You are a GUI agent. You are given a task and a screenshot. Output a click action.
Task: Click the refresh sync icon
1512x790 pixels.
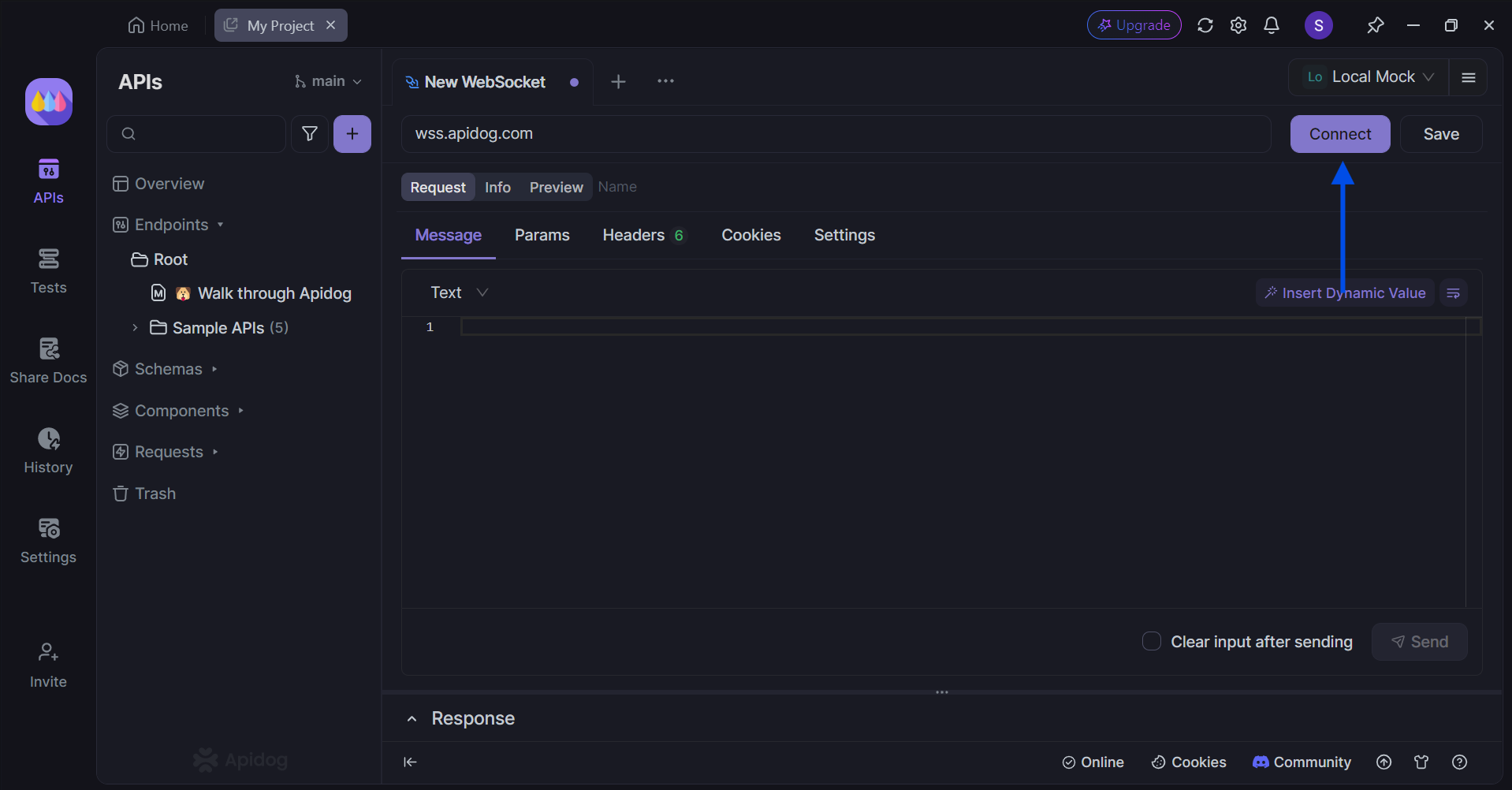click(1205, 25)
